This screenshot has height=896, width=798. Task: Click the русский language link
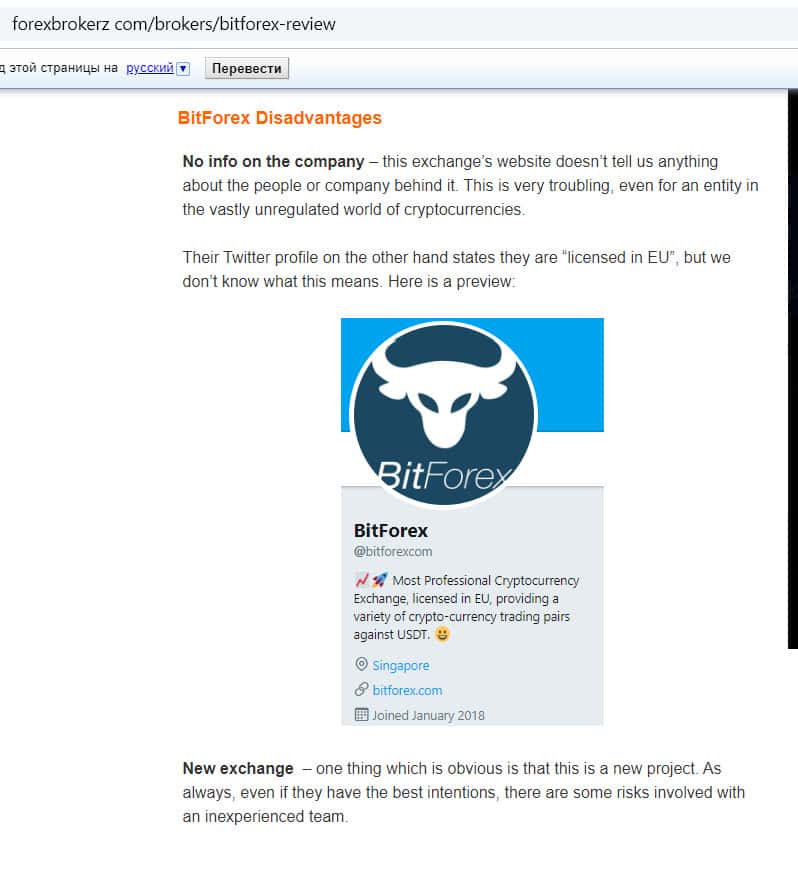[150, 68]
